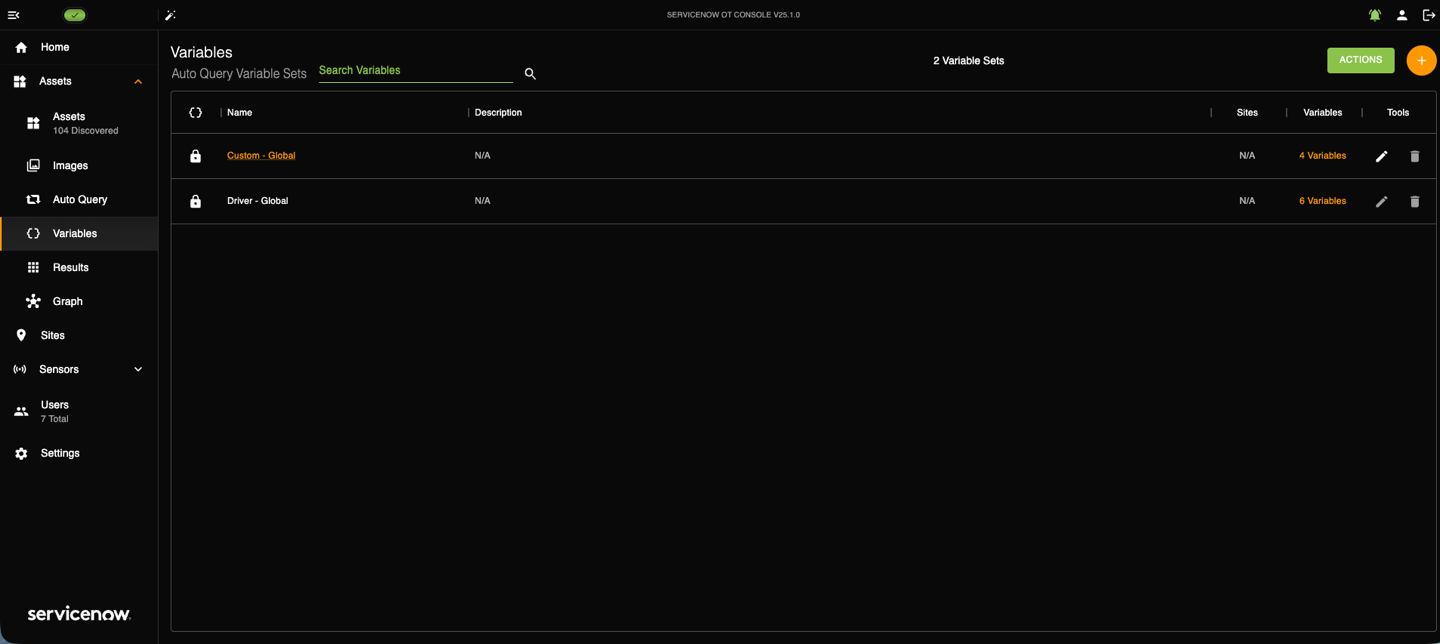This screenshot has height=644, width=1440.
Task: Open 4 Variables link
Action: tap(1322, 156)
